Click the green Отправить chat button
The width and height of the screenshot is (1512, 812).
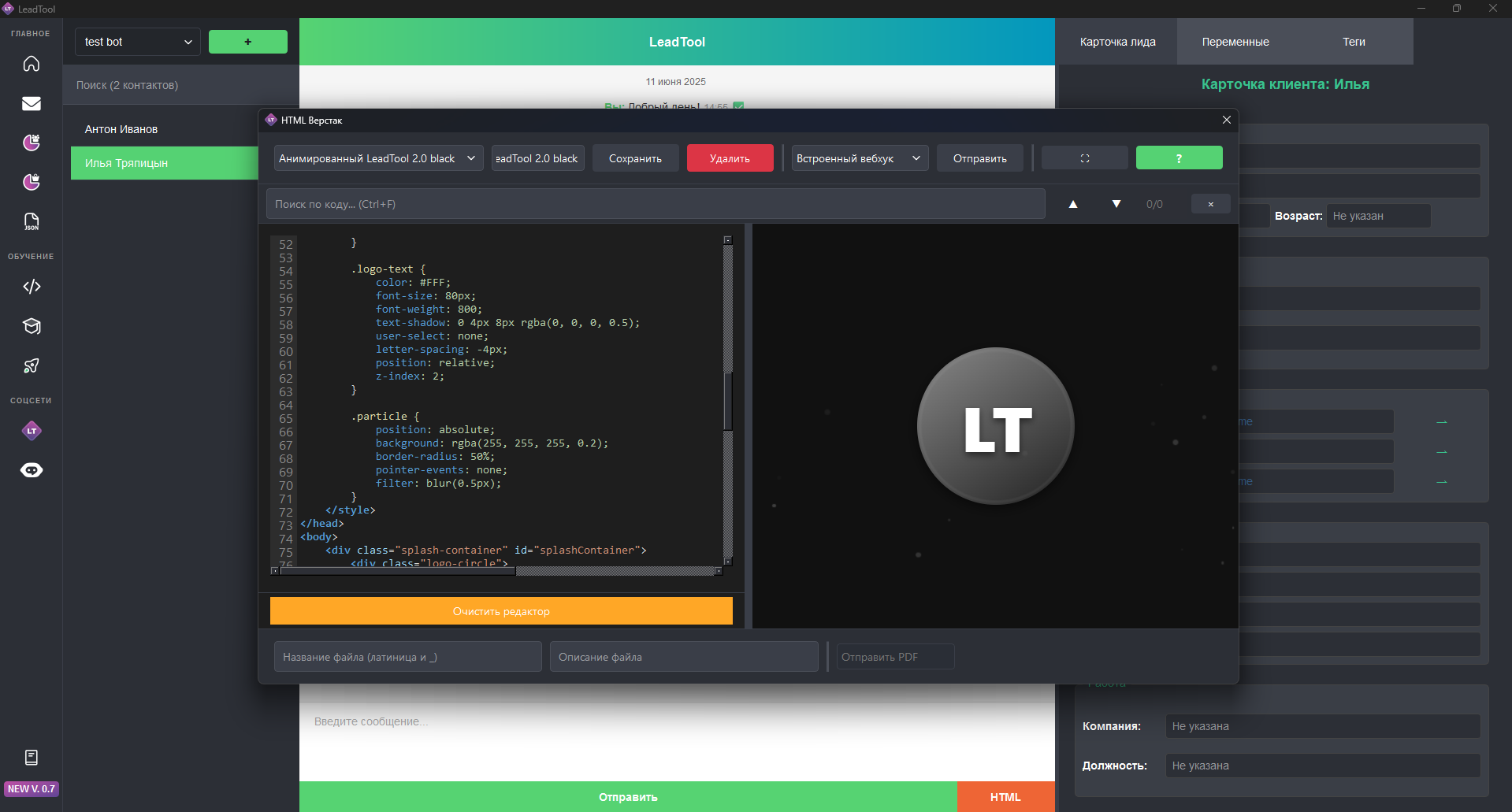628,797
